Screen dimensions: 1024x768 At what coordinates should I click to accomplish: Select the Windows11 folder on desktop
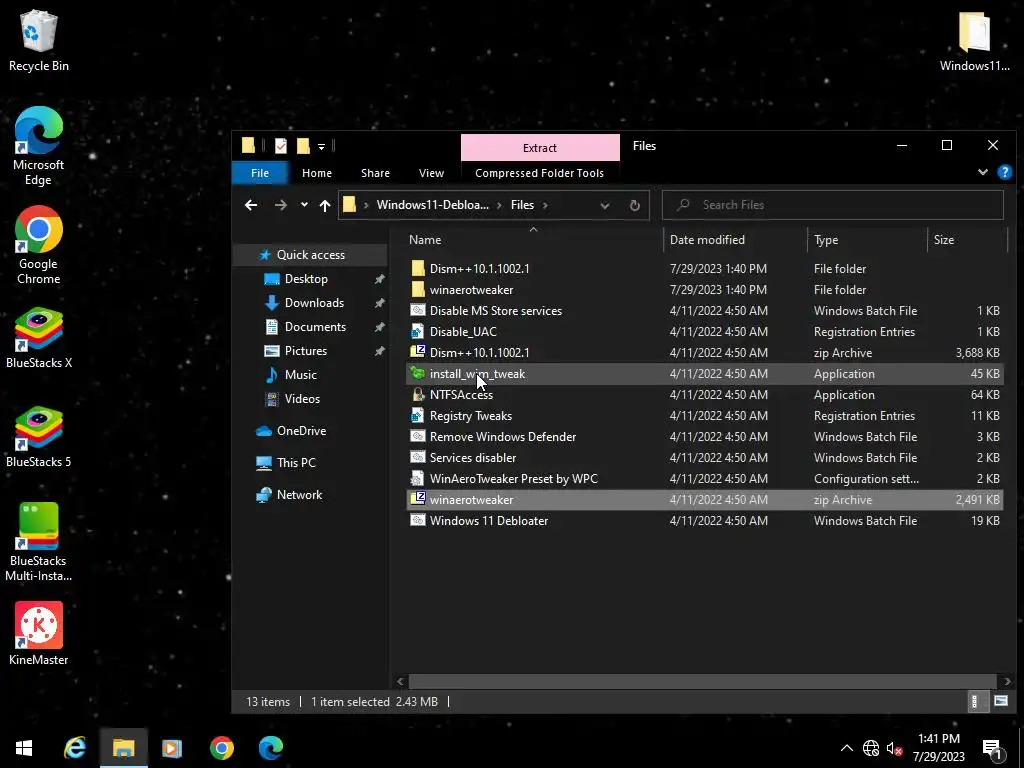coord(974,40)
